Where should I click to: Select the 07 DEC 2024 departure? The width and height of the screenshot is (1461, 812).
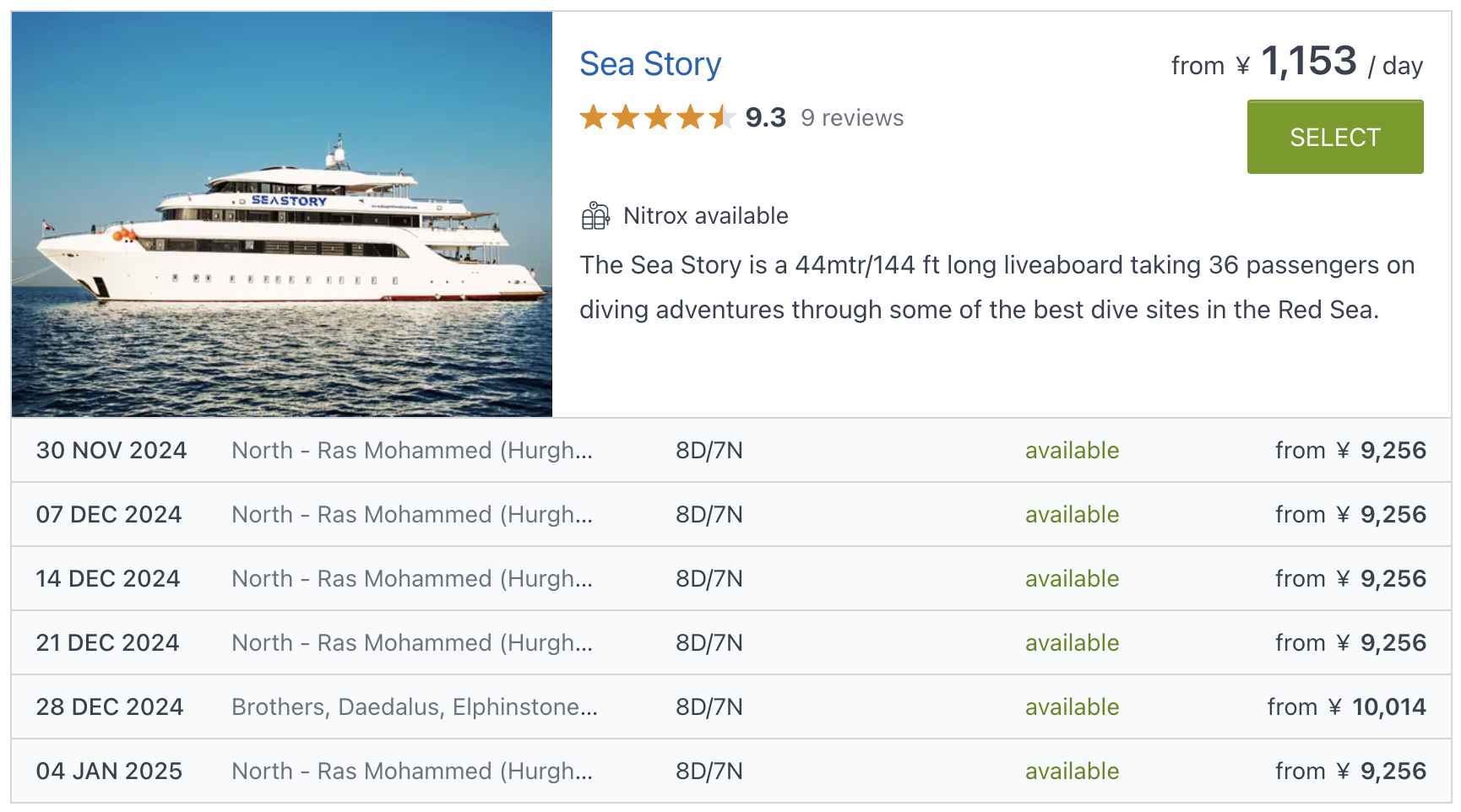[x=109, y=515]
